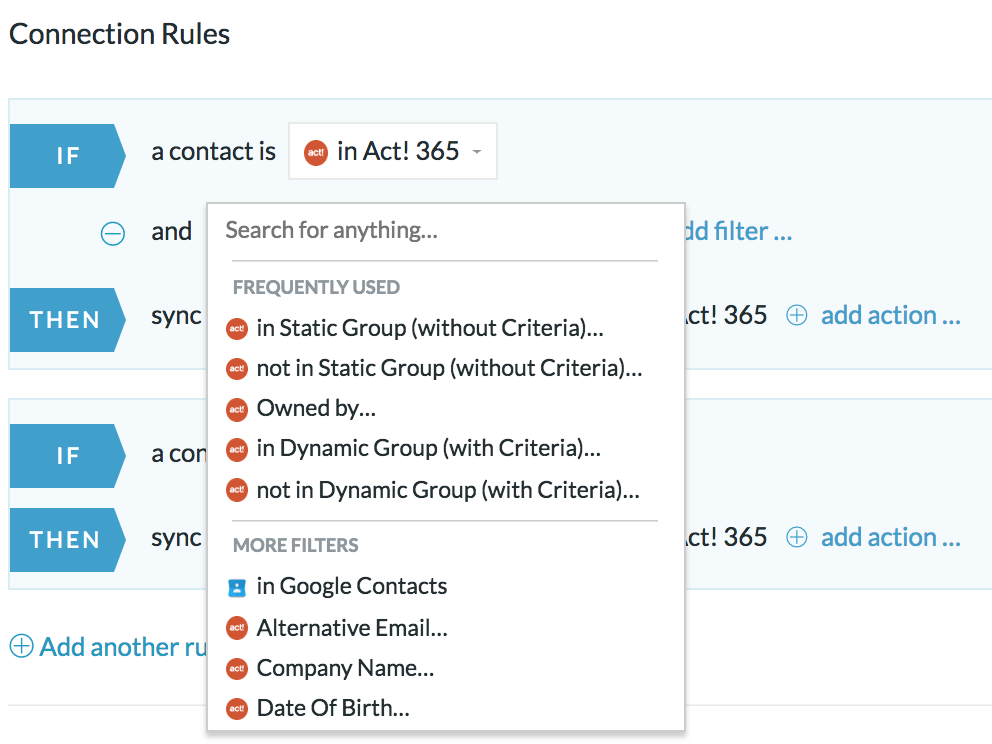
Task: Click the Act! icon beside 'Company Name...'
Action: [237, 669]
